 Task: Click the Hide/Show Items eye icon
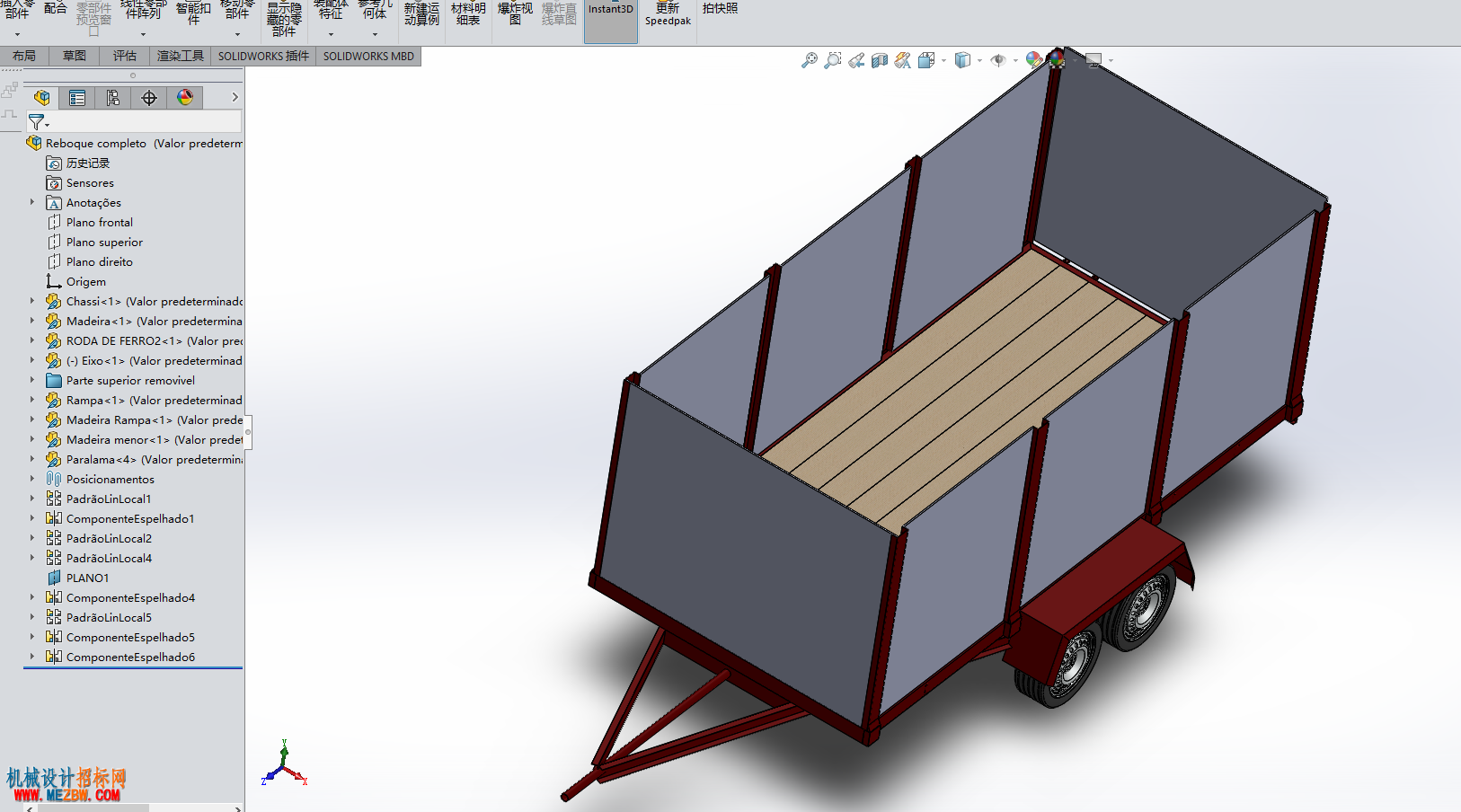(x=998, y=60)
